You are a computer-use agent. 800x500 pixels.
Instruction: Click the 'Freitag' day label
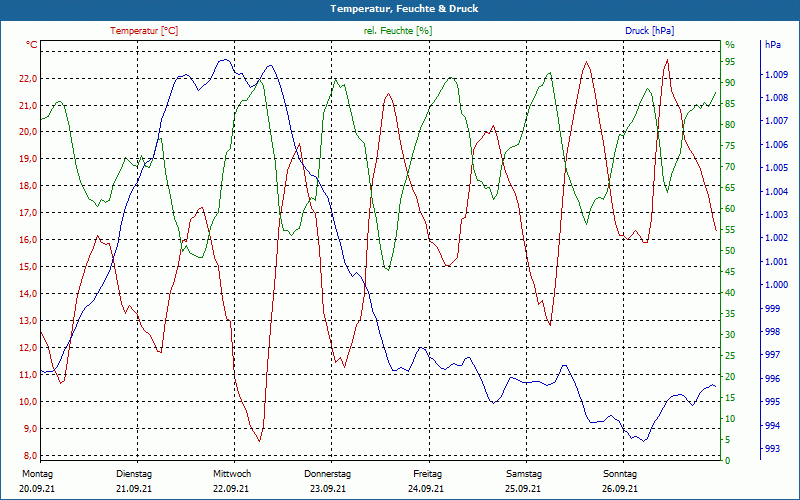428,473
